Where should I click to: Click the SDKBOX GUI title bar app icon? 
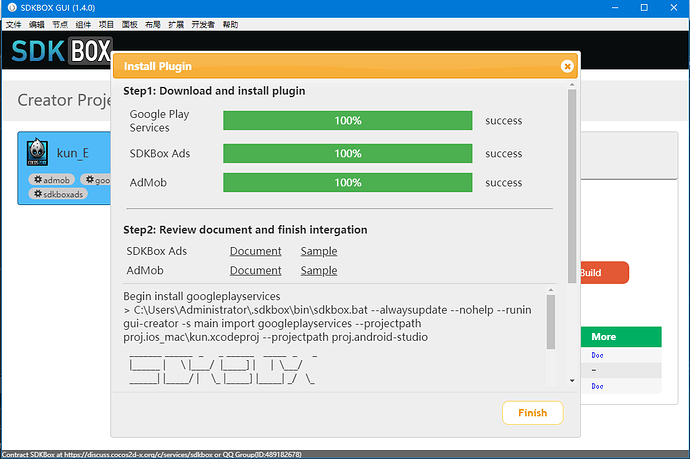[x=12, y=7]
